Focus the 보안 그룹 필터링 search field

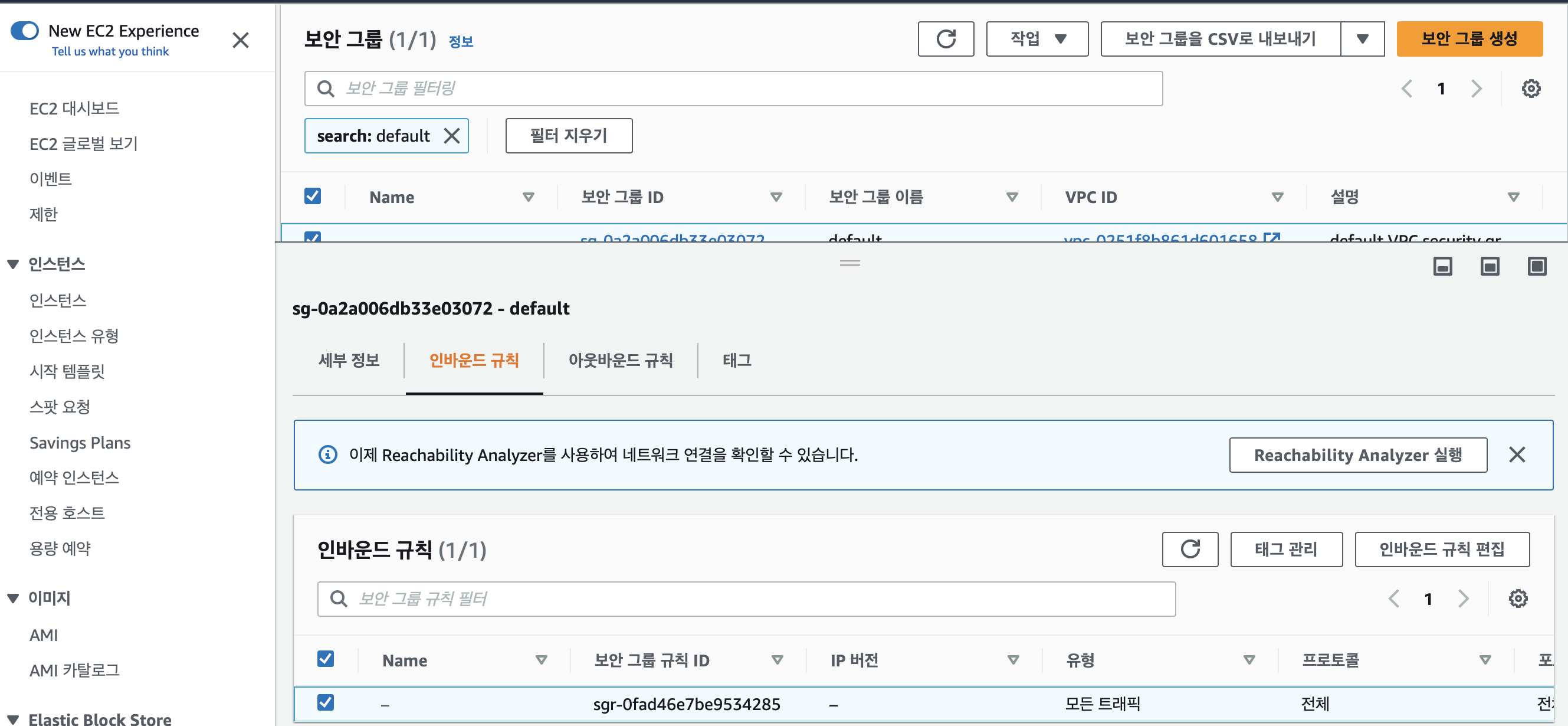[732, 89]
